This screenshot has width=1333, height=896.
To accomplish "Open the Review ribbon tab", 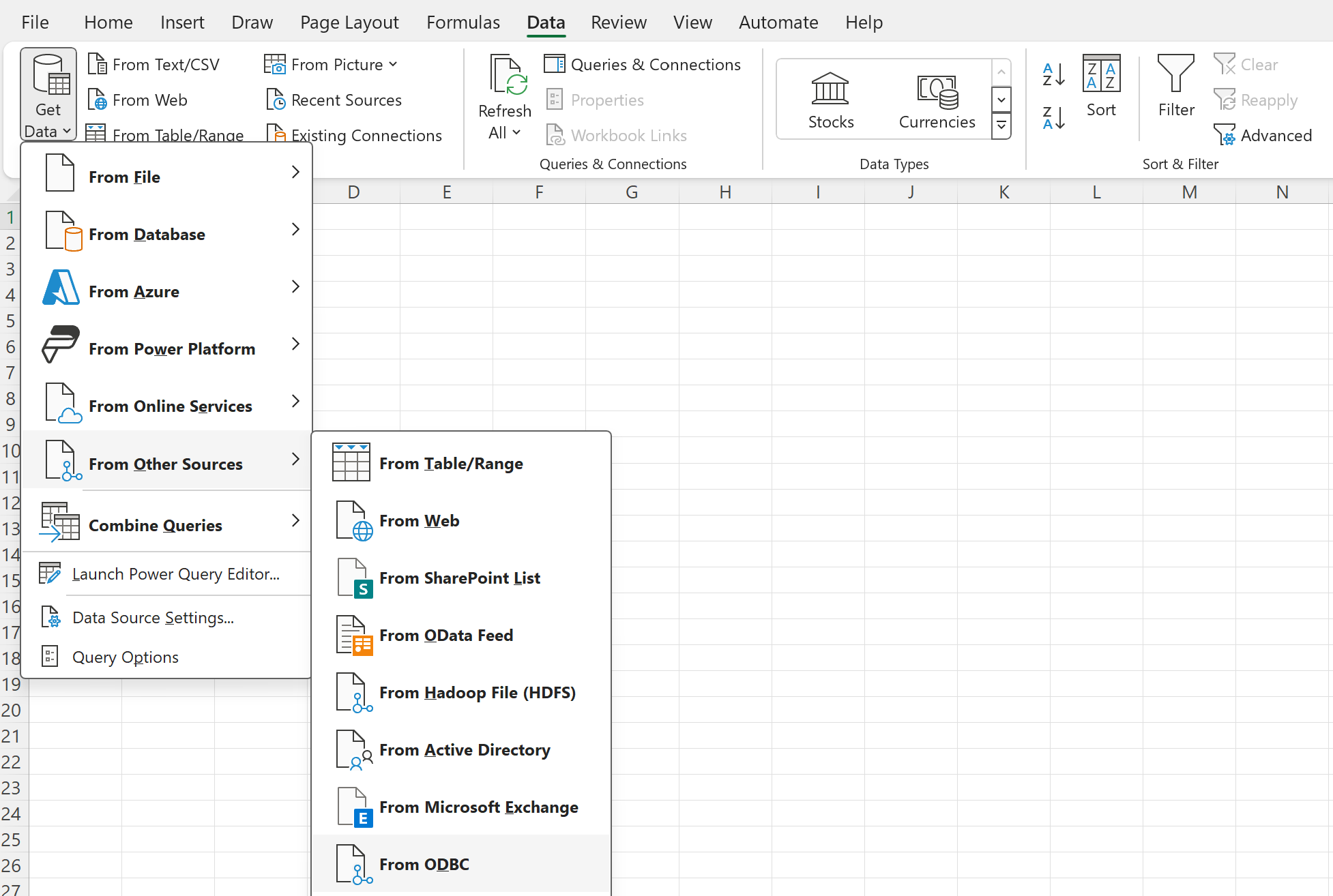I will (618, 22).
